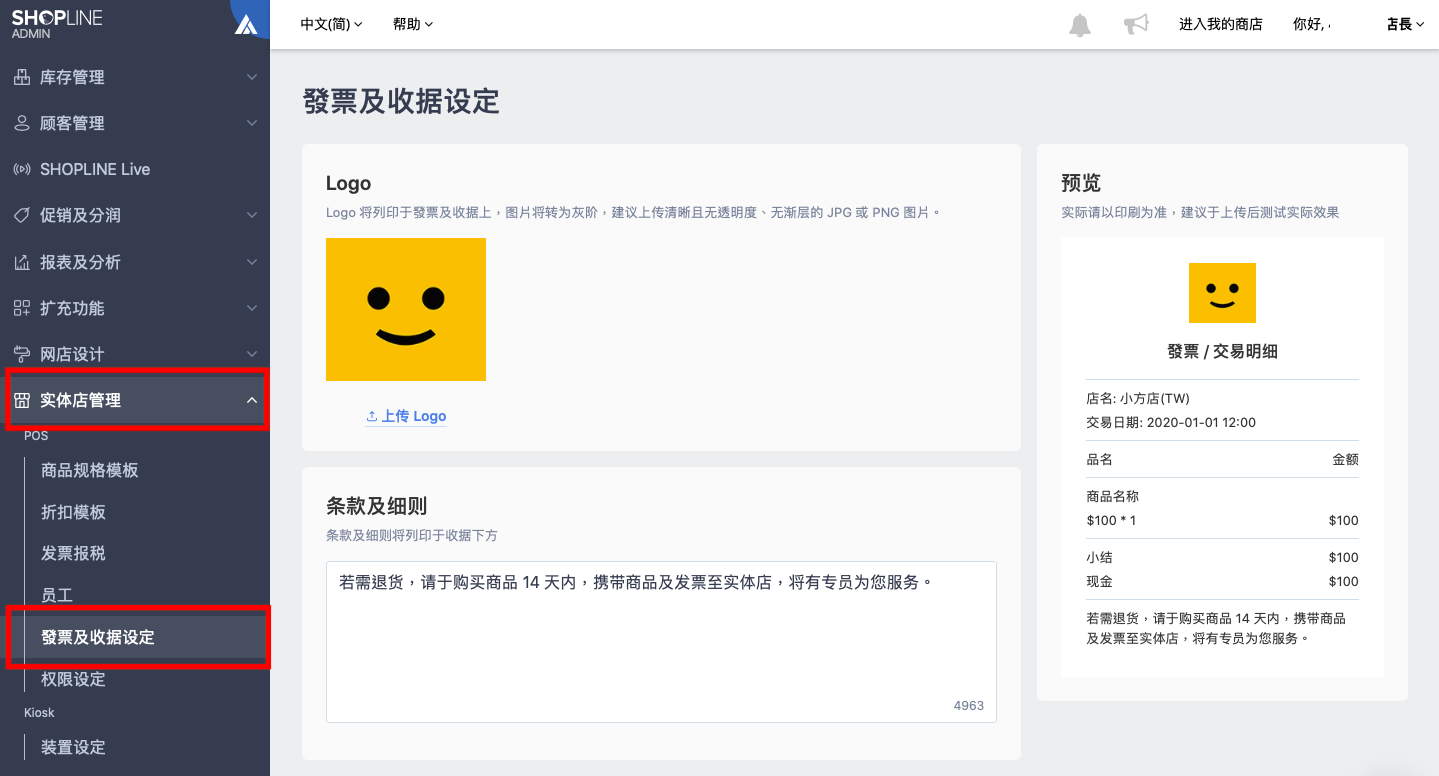Click the notification bell icon

point(1080,25)
